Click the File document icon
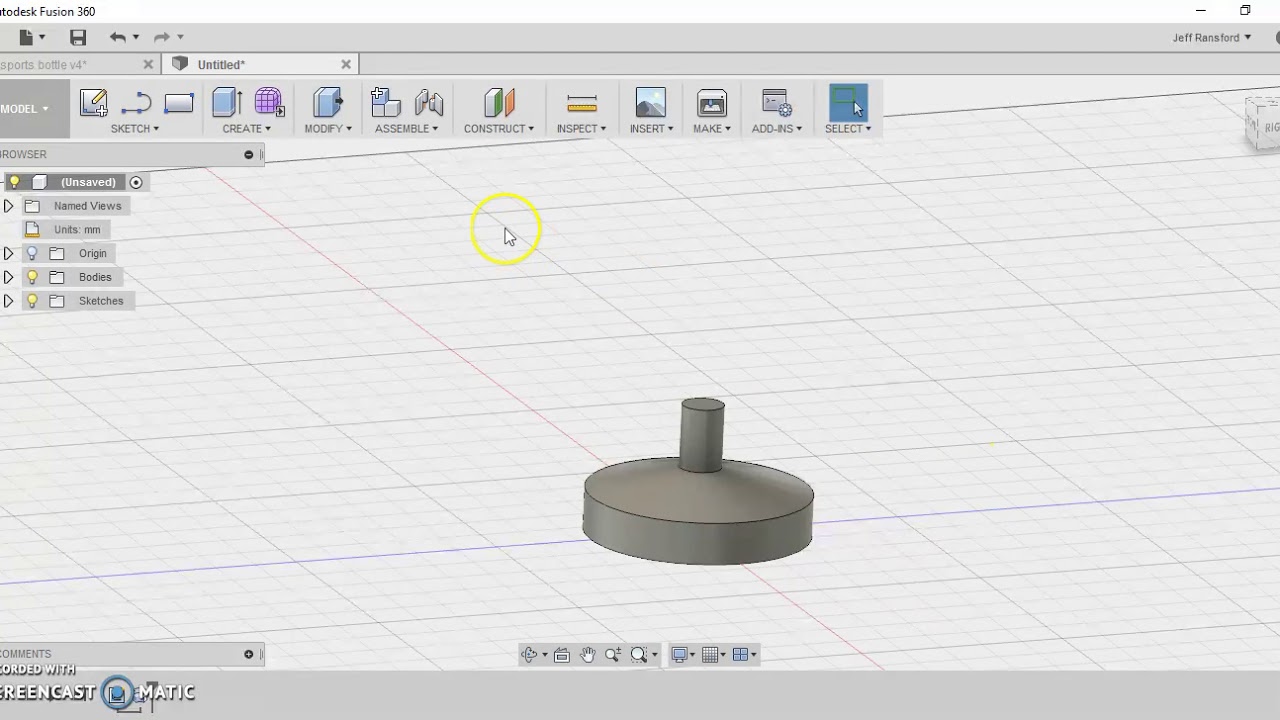Screen dimensions: 1280x720 (x=26, y=37)
